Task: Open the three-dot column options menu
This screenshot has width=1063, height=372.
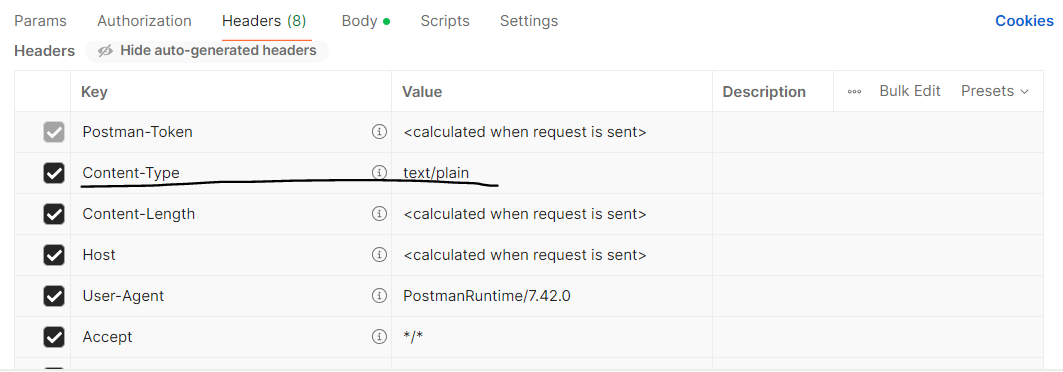Action: click(854, 91)
